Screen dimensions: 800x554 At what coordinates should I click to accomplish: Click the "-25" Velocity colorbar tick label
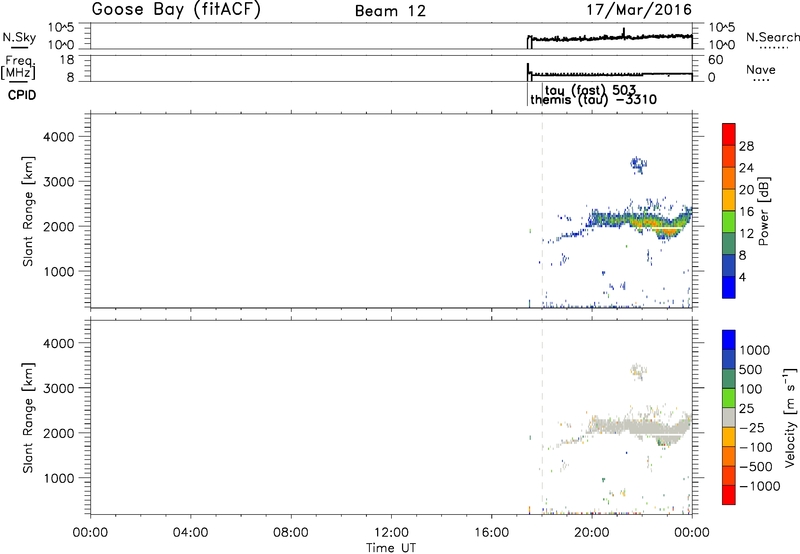[752, 427]
